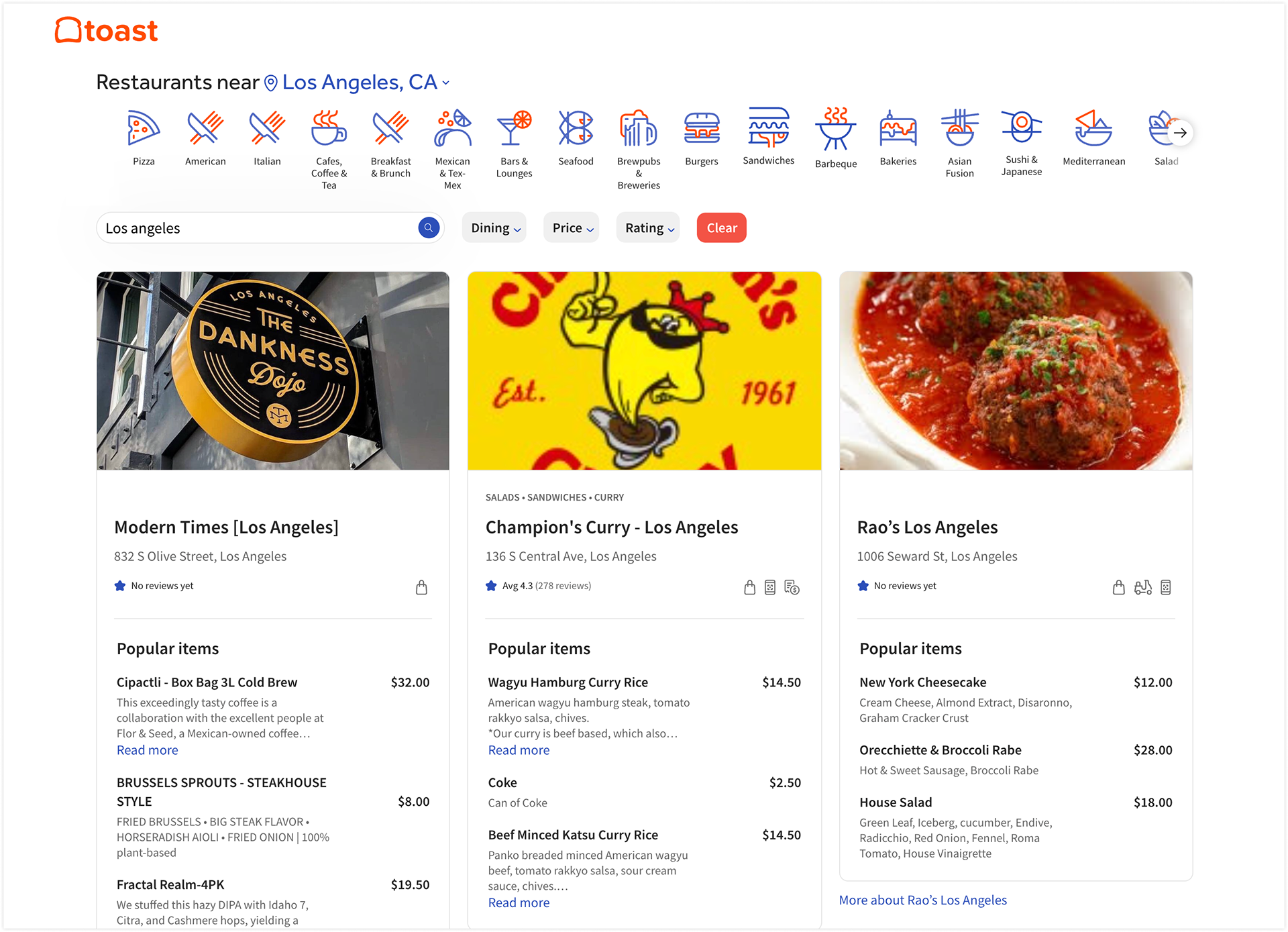Select Fractal Realm-4PK item
The width and height of the screenshot is (1288, 932).
tap(170, 885)
